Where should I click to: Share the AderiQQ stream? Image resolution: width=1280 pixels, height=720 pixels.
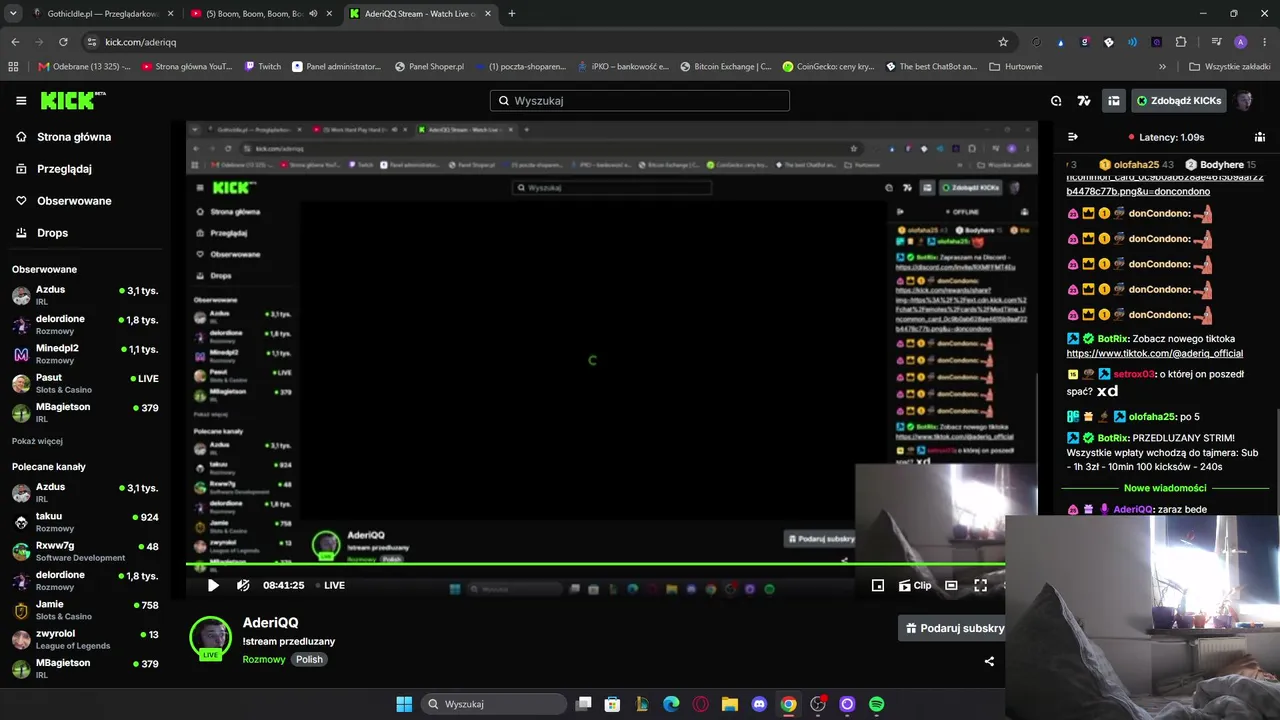pos(989,661)
